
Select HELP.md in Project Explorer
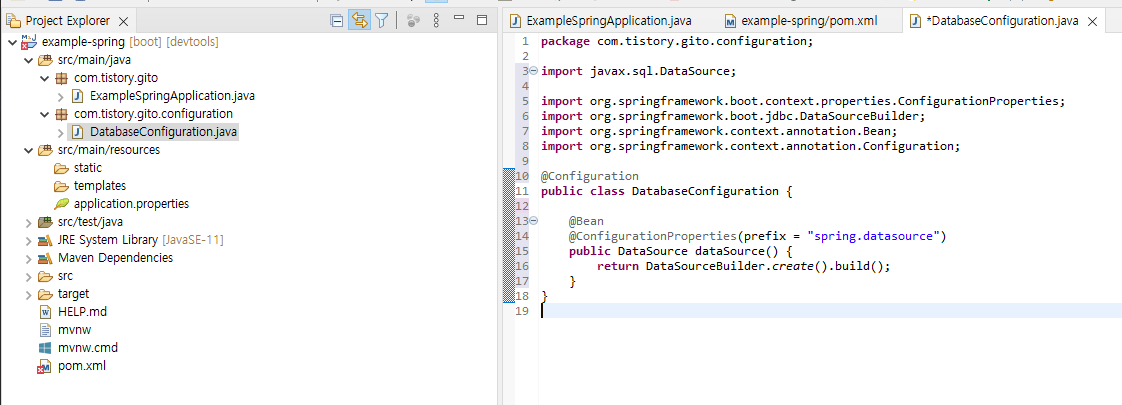82,312
